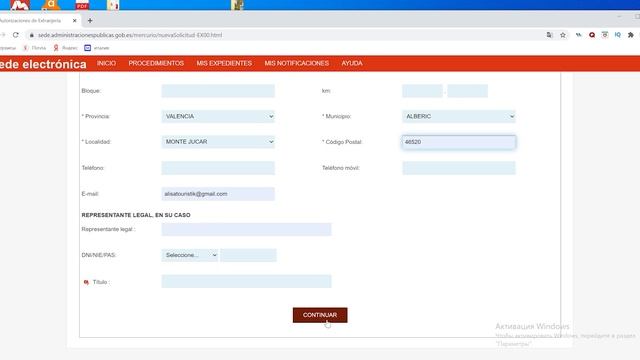Click the CONTINUAR button
640x360 pixels.
tap(320, 315)
